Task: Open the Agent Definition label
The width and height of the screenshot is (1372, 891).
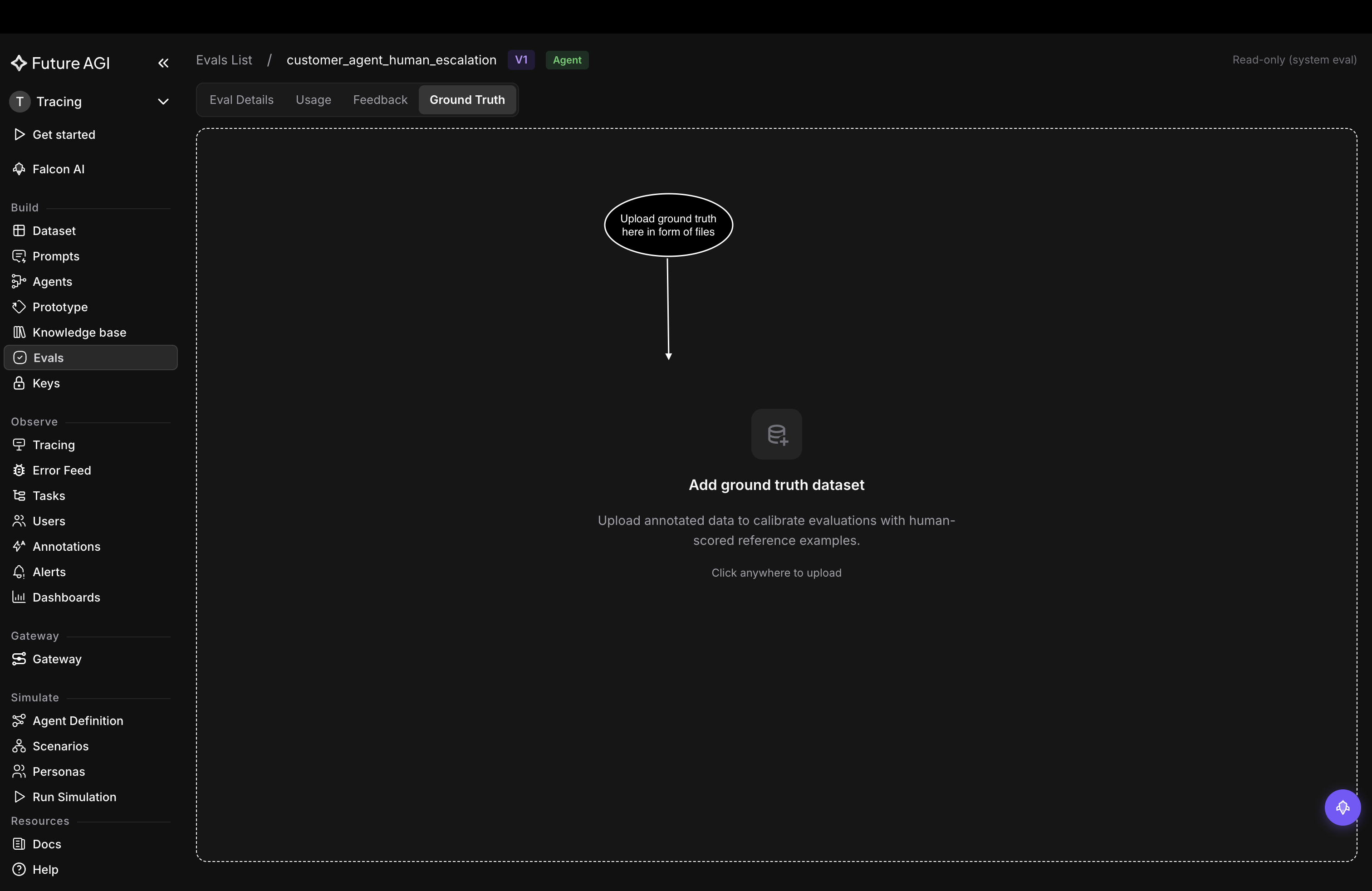Action: click(x=78, y=720)
